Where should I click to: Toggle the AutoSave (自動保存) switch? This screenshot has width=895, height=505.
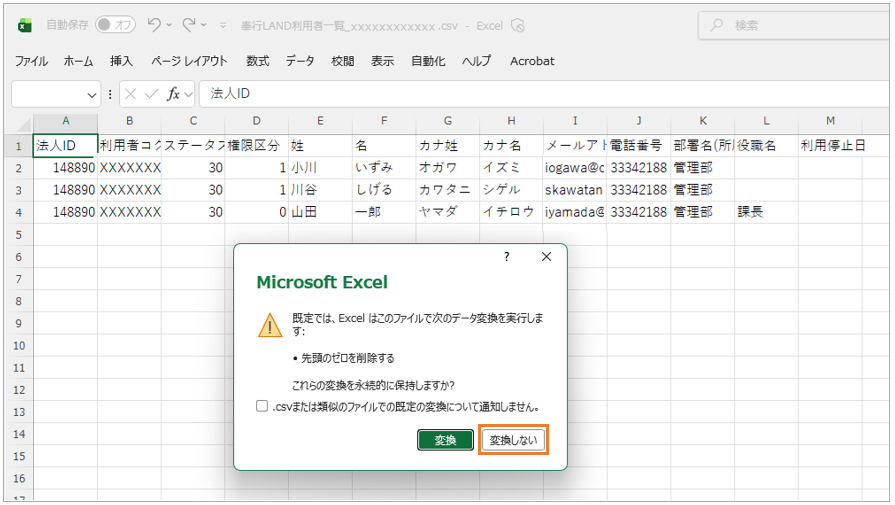pos(115,25)
